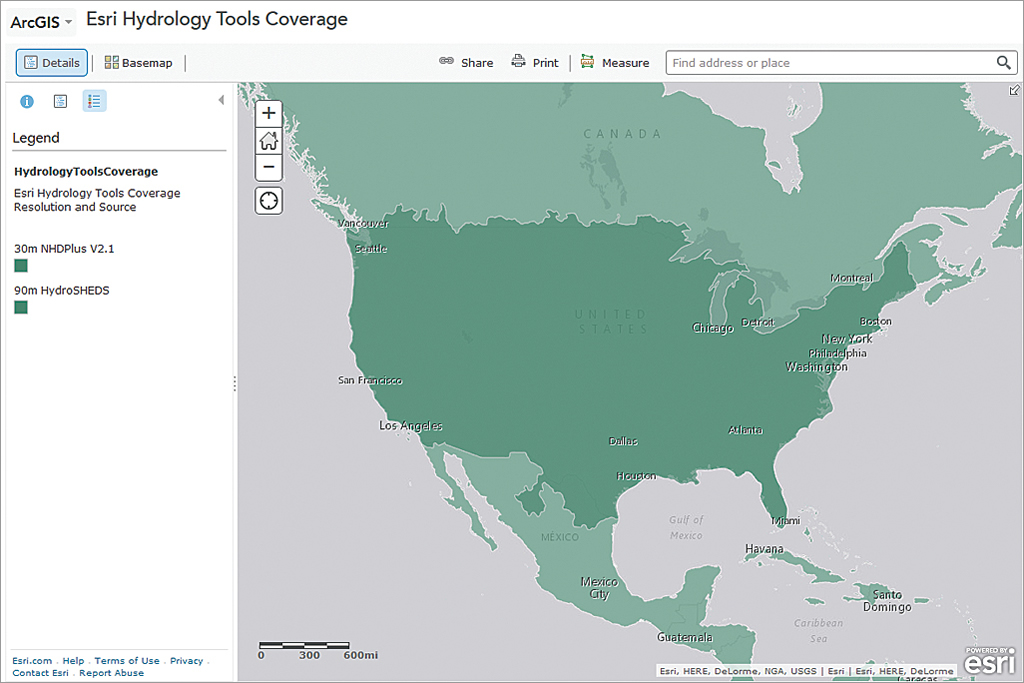Print the current map
This screenshot has width=1024, height=683.
coord(535,62)
